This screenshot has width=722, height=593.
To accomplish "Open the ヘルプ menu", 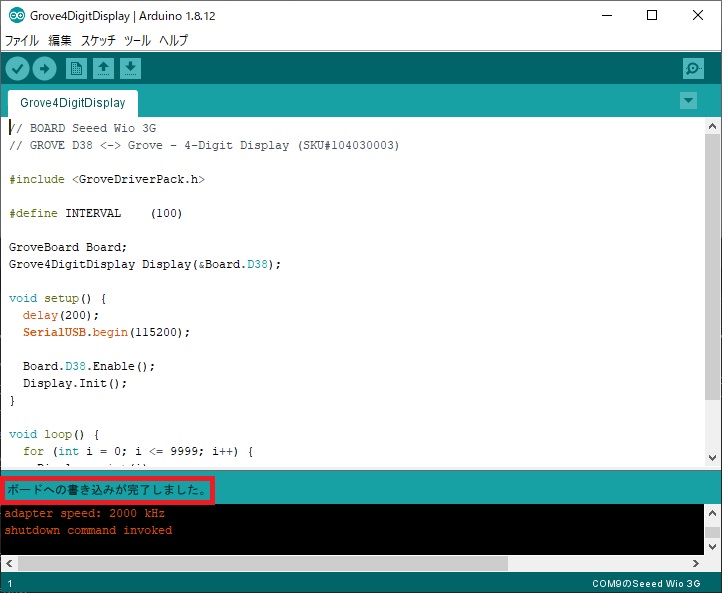I will (174, 41).
